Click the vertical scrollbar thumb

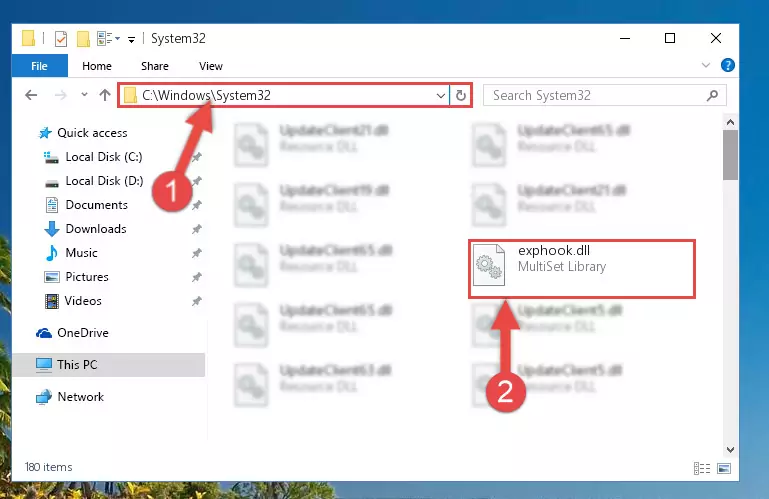pyautogui.click(x=730, y=155)
